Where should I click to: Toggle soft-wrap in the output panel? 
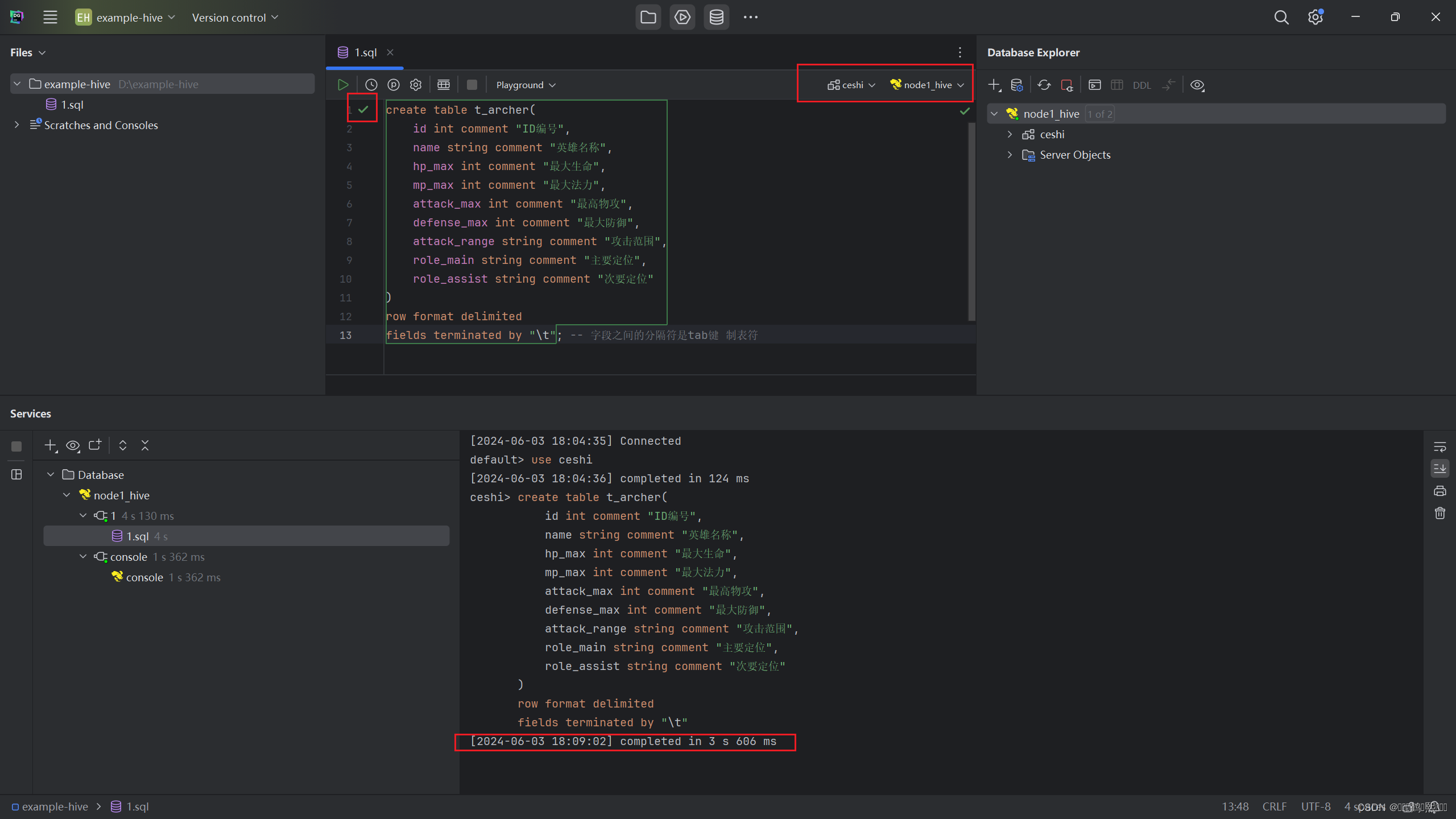(1440, 447)
